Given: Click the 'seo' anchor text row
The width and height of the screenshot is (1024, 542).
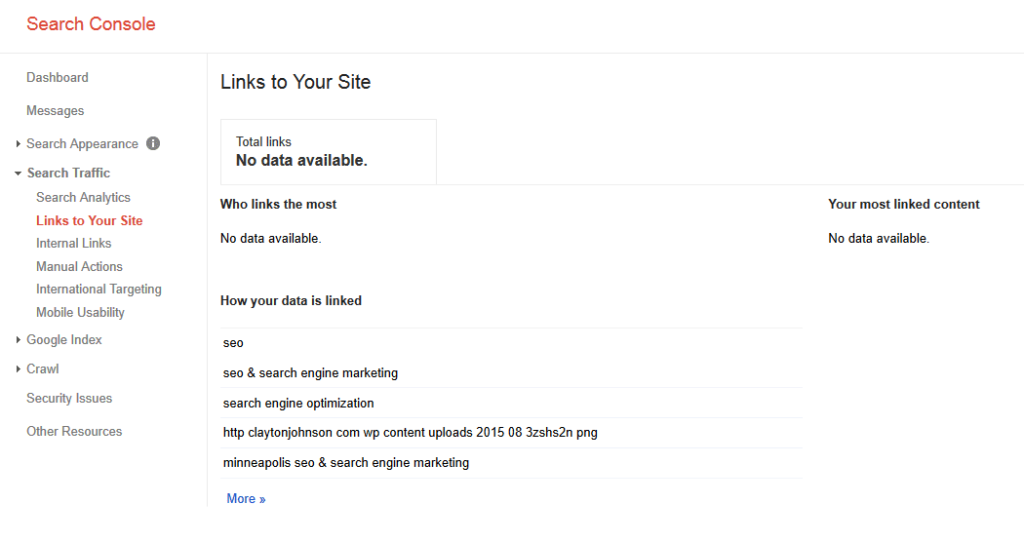Looking at the screenshot, I should [233, 343].
